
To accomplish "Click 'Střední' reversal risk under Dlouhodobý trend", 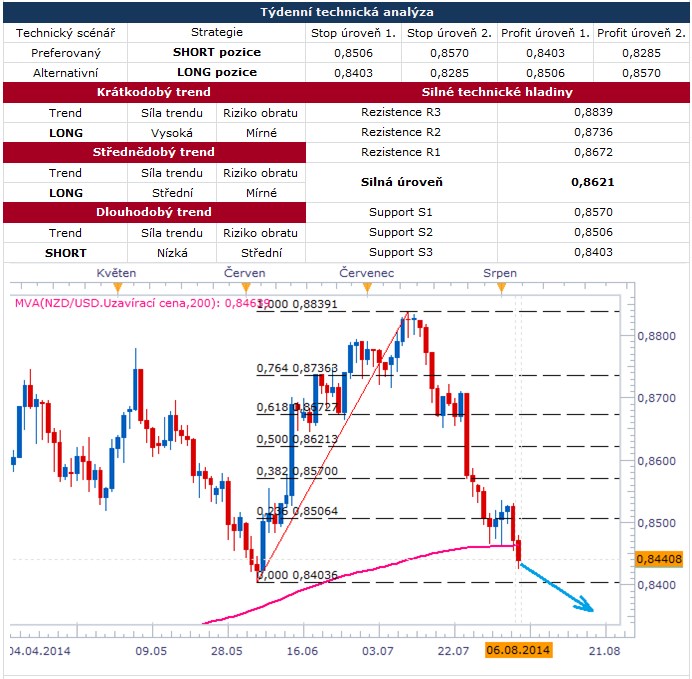I will point(261,253).
